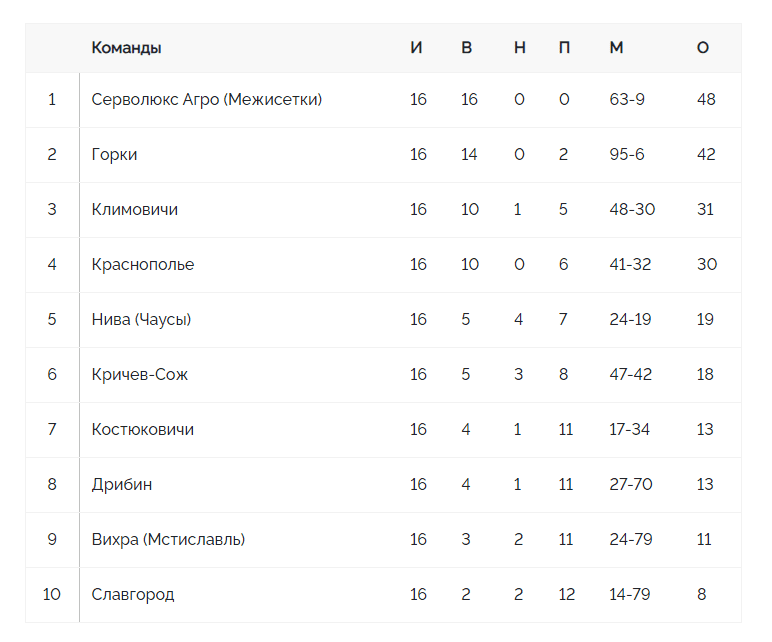Select the 95-6 goals cell for Горки
This screenshot has width=772, height=642.
pos(627,155)
